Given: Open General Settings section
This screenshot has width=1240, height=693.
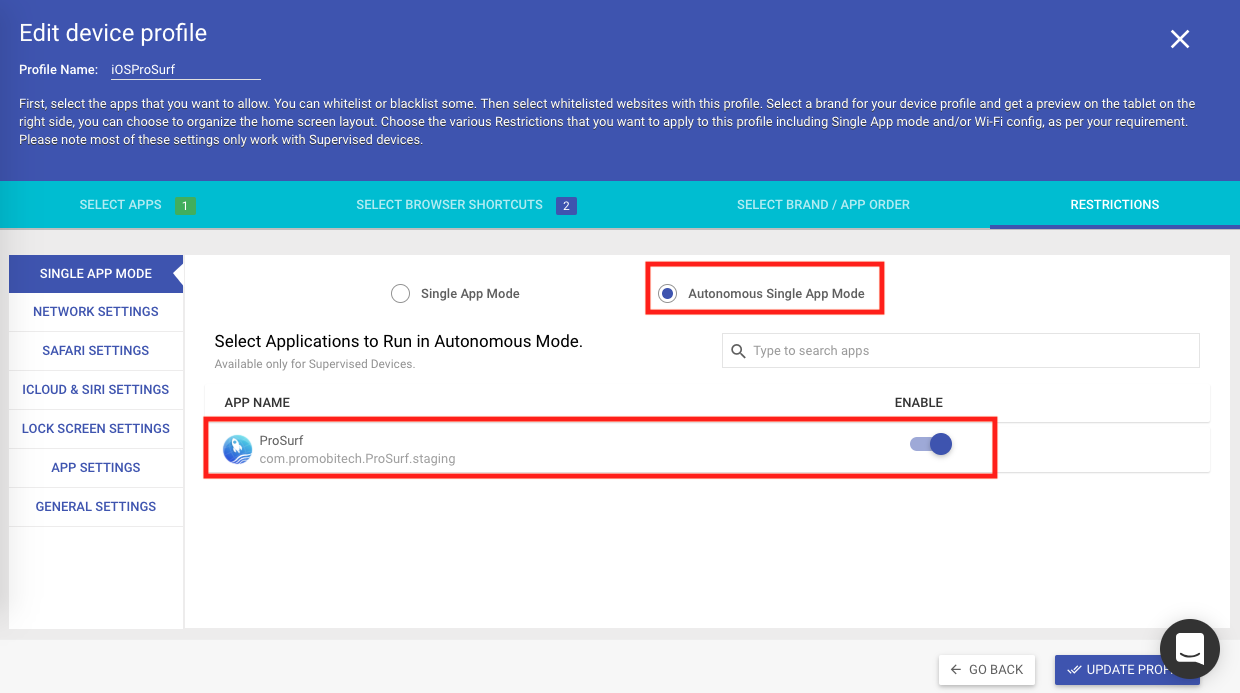Looking at the screenshot, I should [x=96, y=507].
